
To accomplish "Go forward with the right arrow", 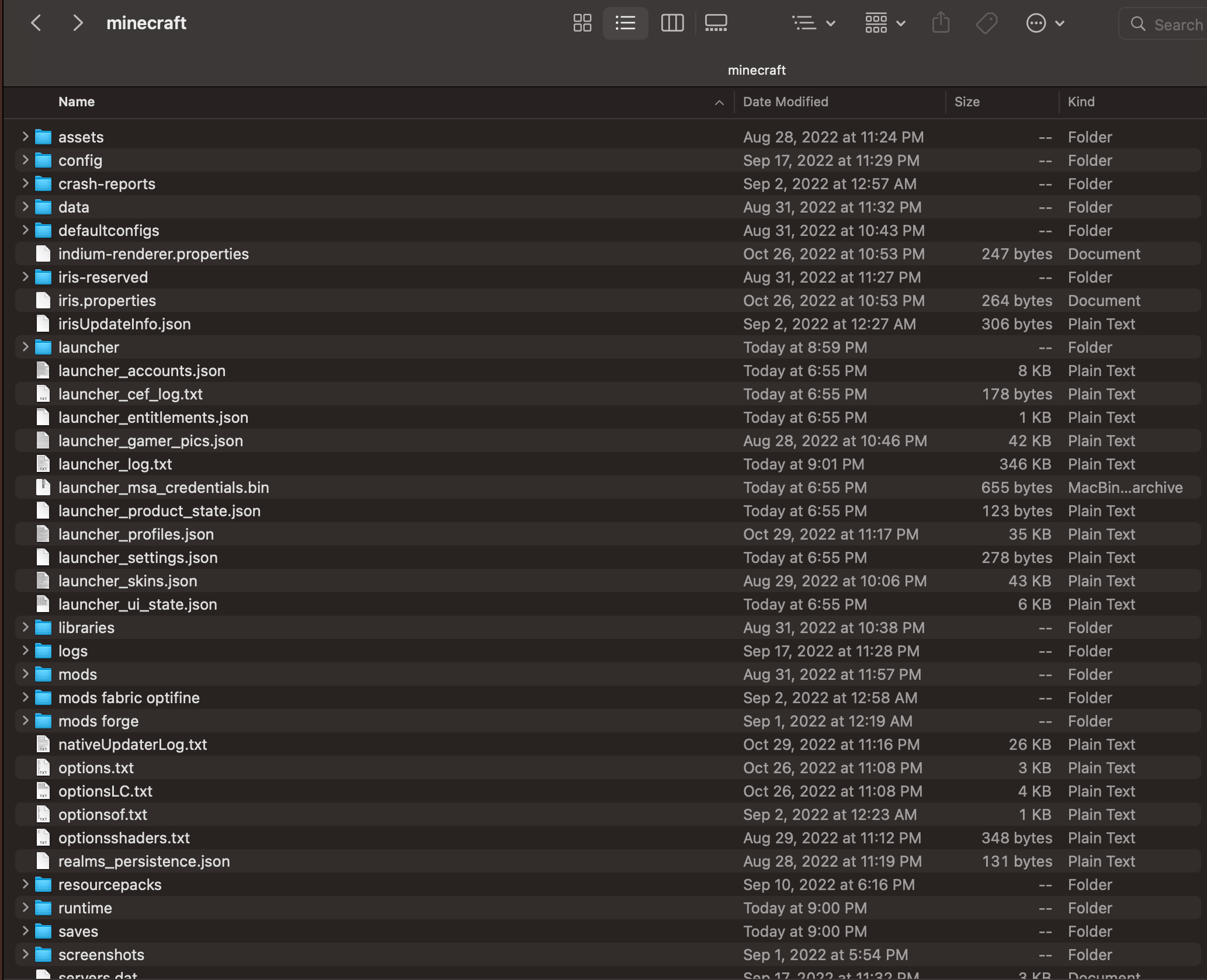I will 77,23.
